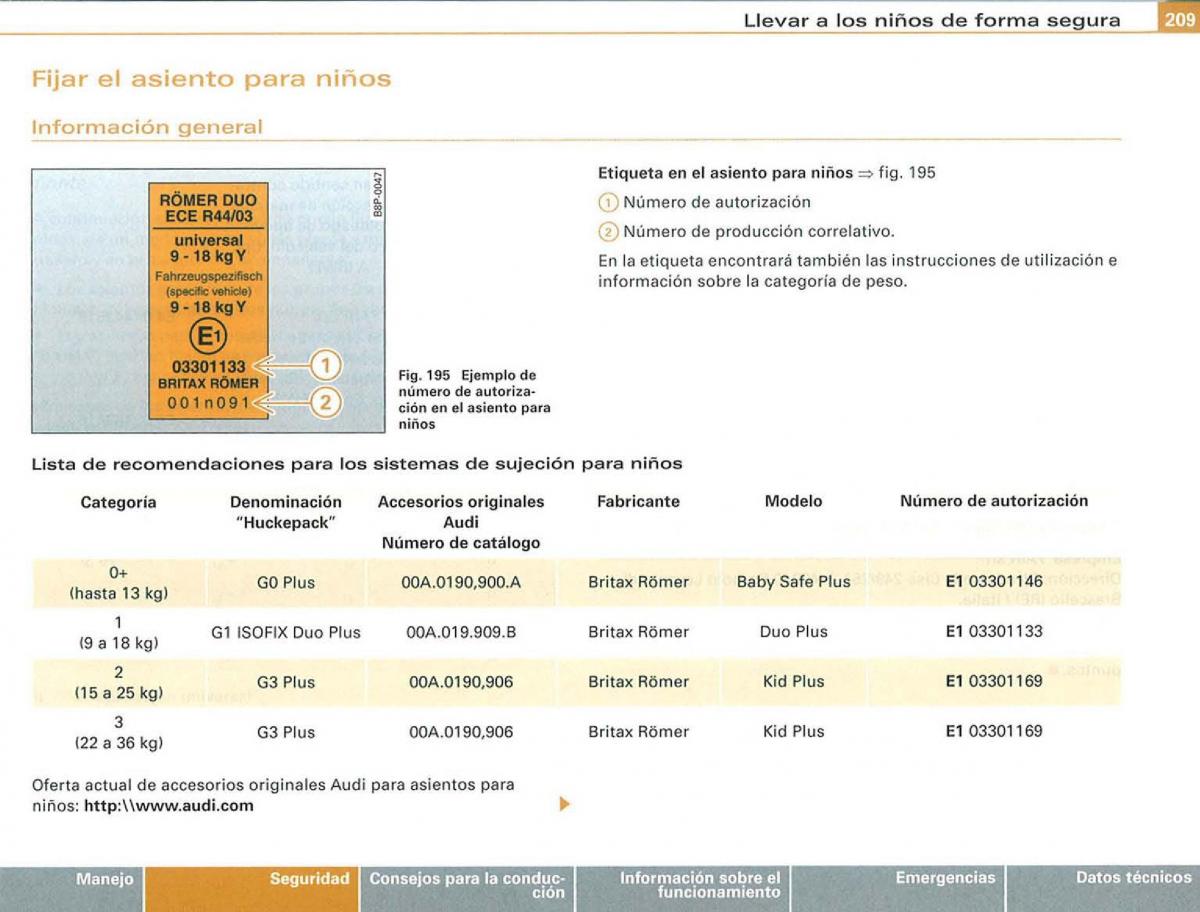Click the 'Modelo' column header
The image size is (1200, 912).
pyautogui.click(x=793, y=502)
